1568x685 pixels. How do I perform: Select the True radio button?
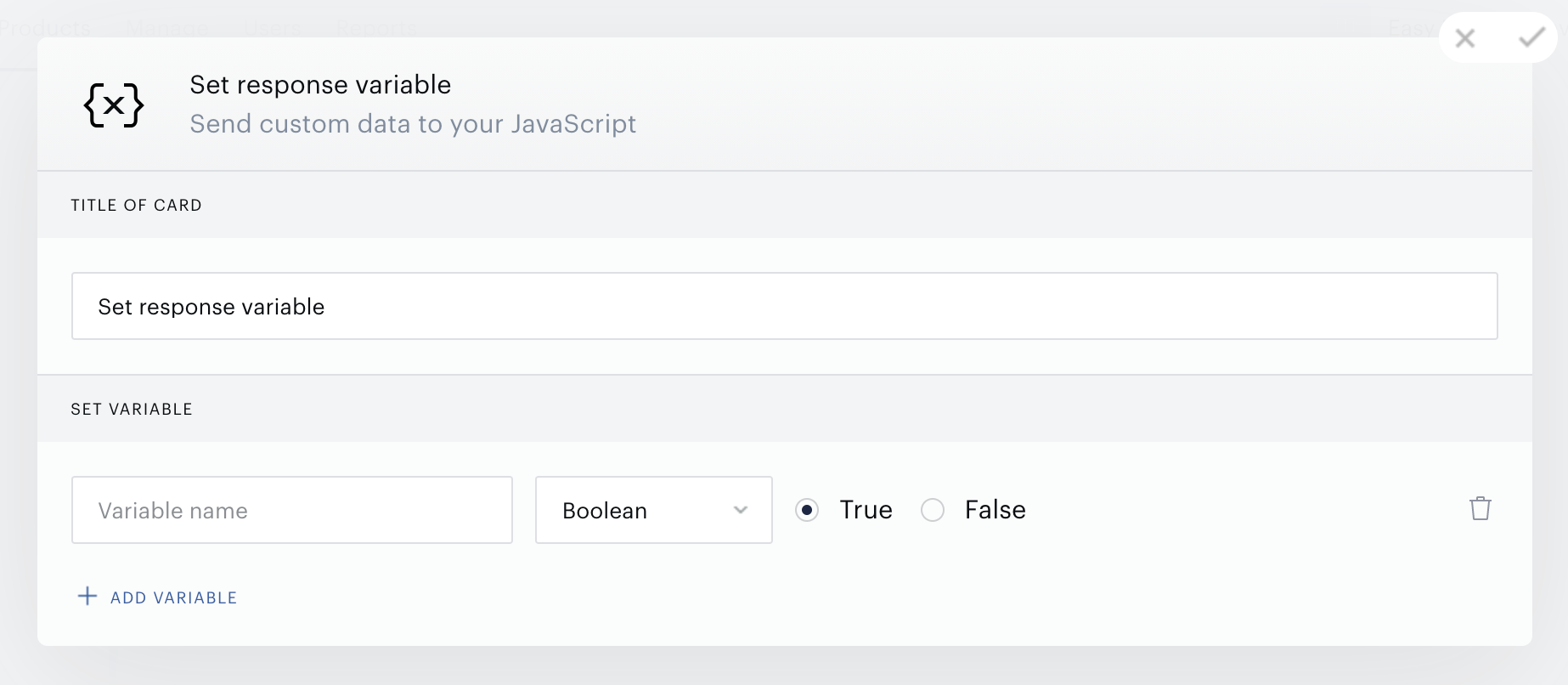(807, 510)
